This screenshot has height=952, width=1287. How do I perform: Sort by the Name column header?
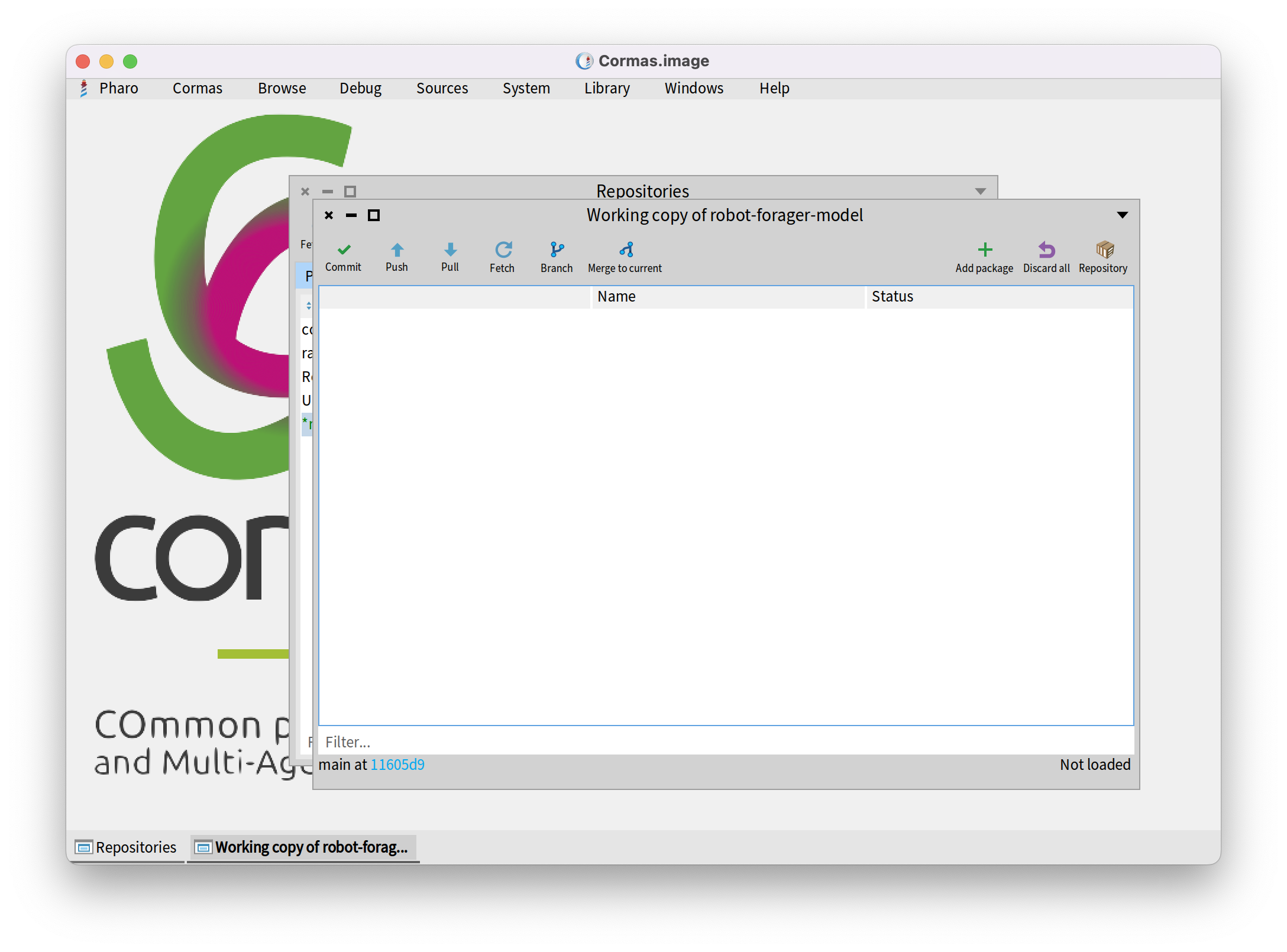616,297
